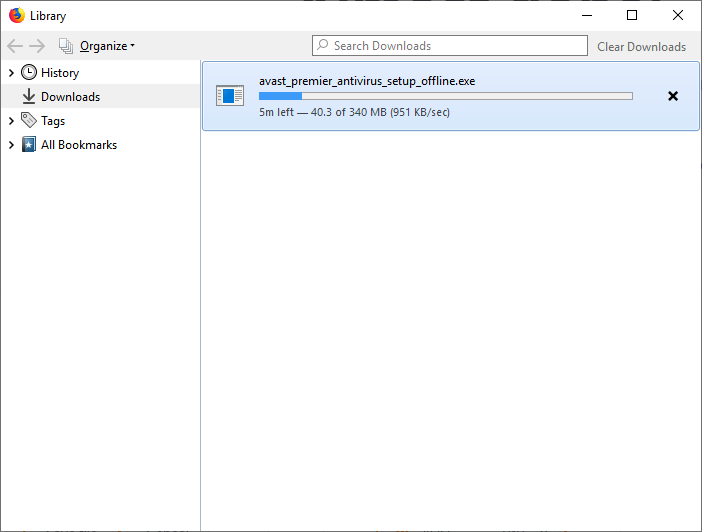Select All Bookmarks in sidebar

[79, 145]
